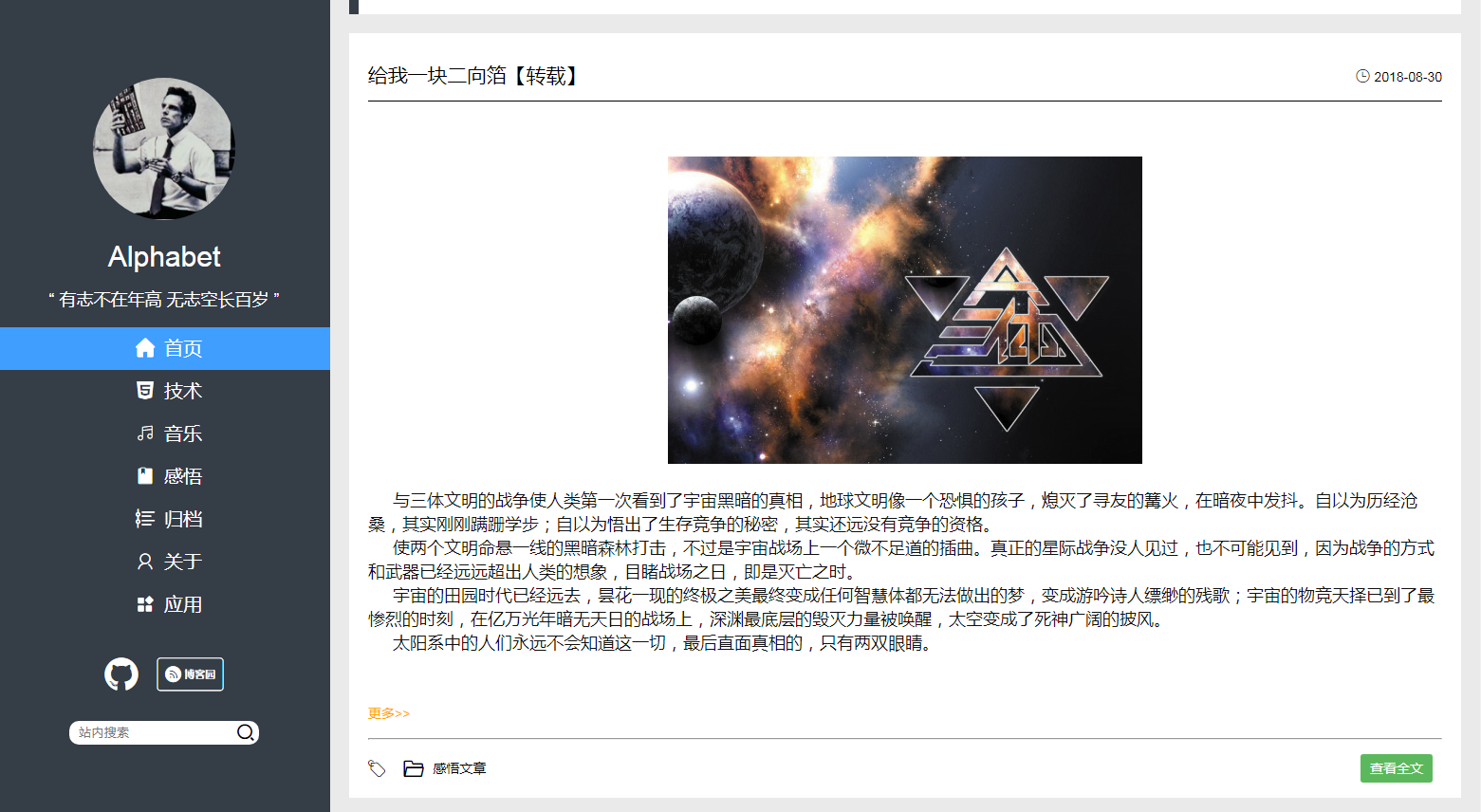The width and height of the screenshot is (1481, 812).
Task: Click the 查看全文 green button
Action: coord(1397,768)
